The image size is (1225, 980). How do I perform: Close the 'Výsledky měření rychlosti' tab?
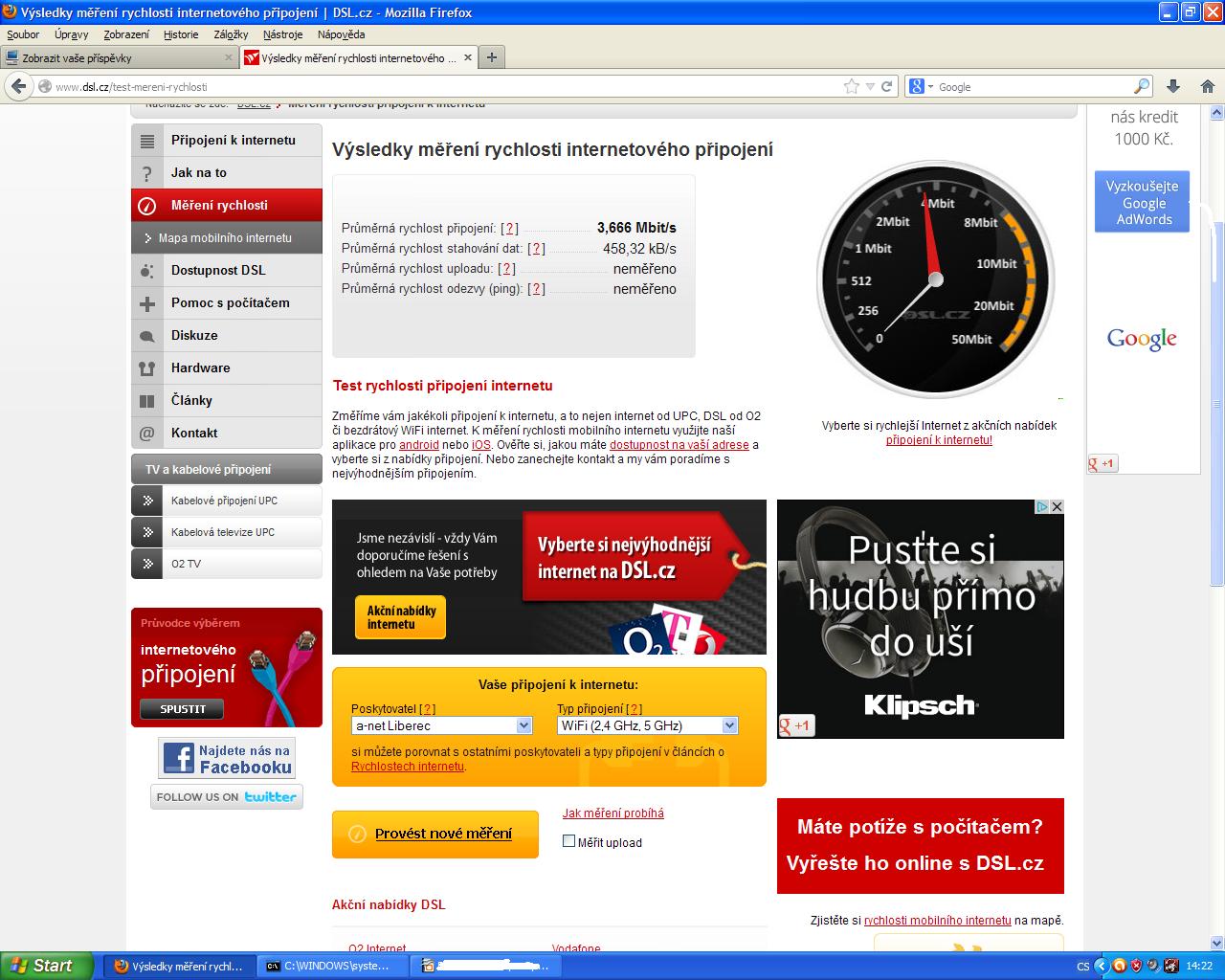point(468,57)
